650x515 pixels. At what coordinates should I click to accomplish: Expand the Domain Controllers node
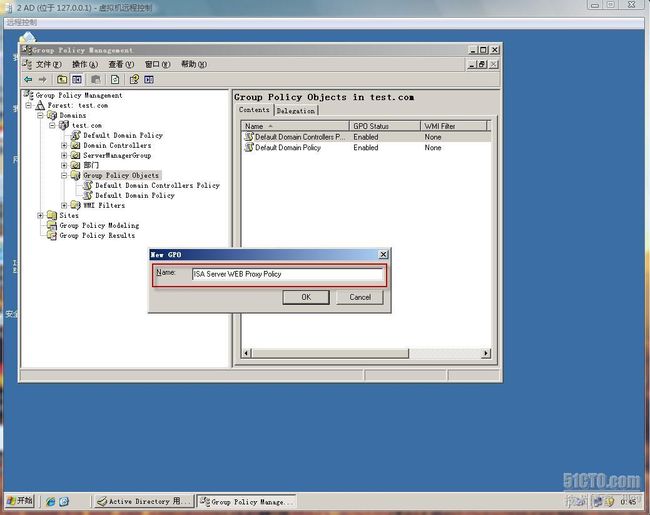pos(64,145)
